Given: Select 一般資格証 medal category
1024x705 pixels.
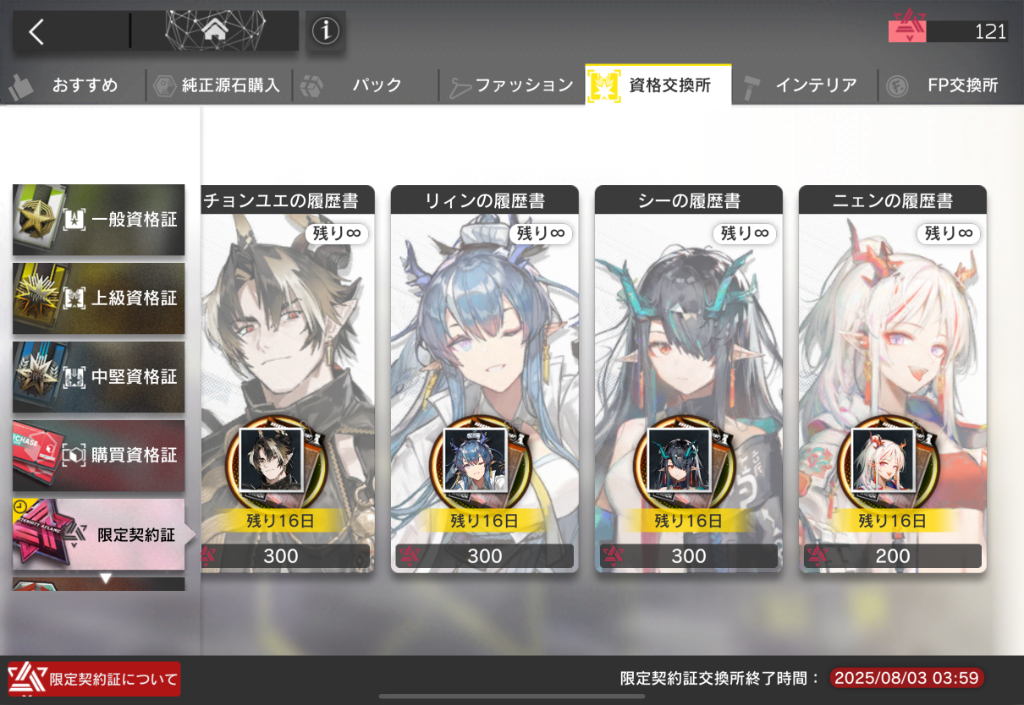Looking at the screenshot, I should click(99, 219).
